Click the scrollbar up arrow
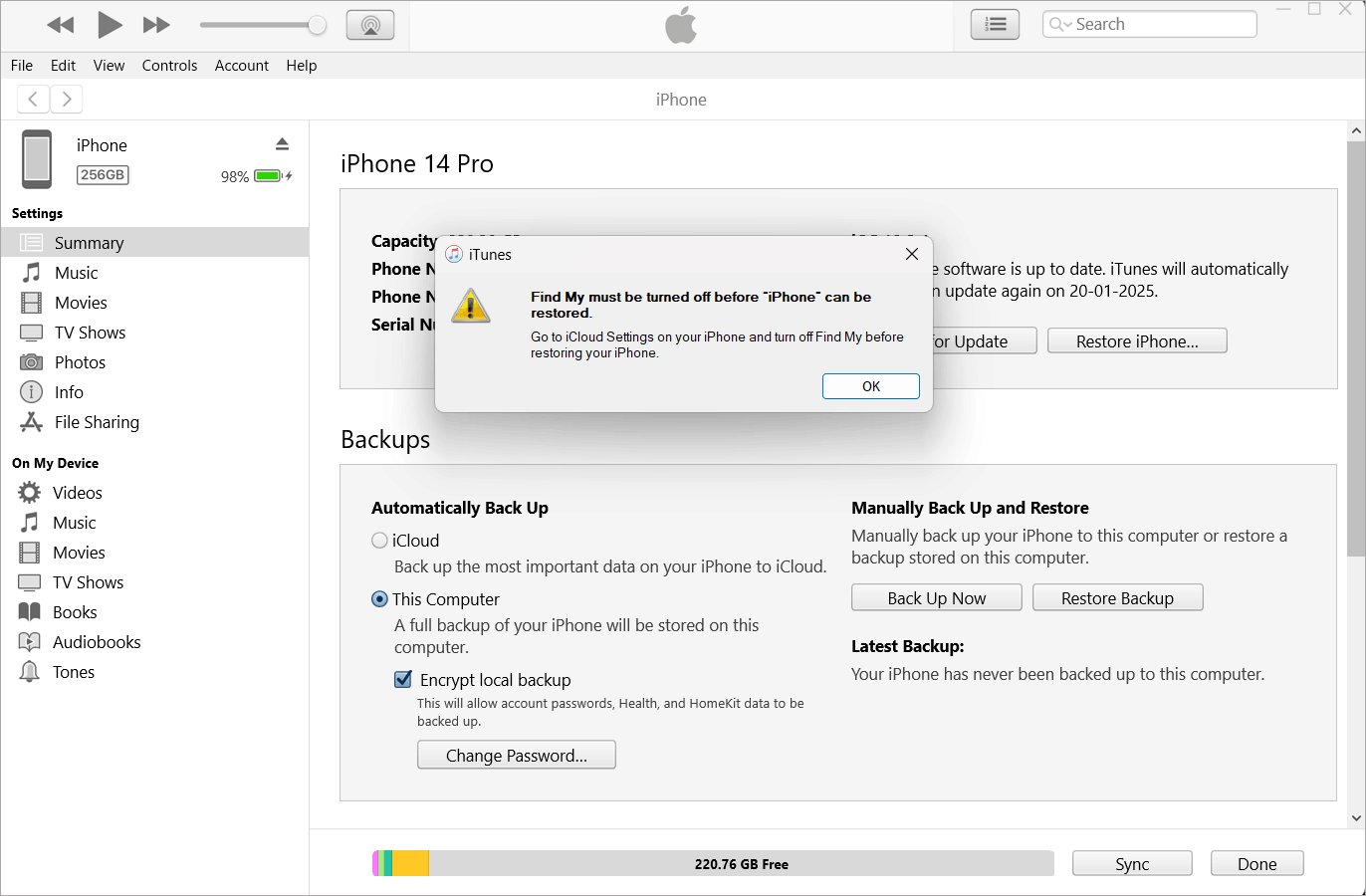This screenshot has width=1366, height=896. 1356,130
